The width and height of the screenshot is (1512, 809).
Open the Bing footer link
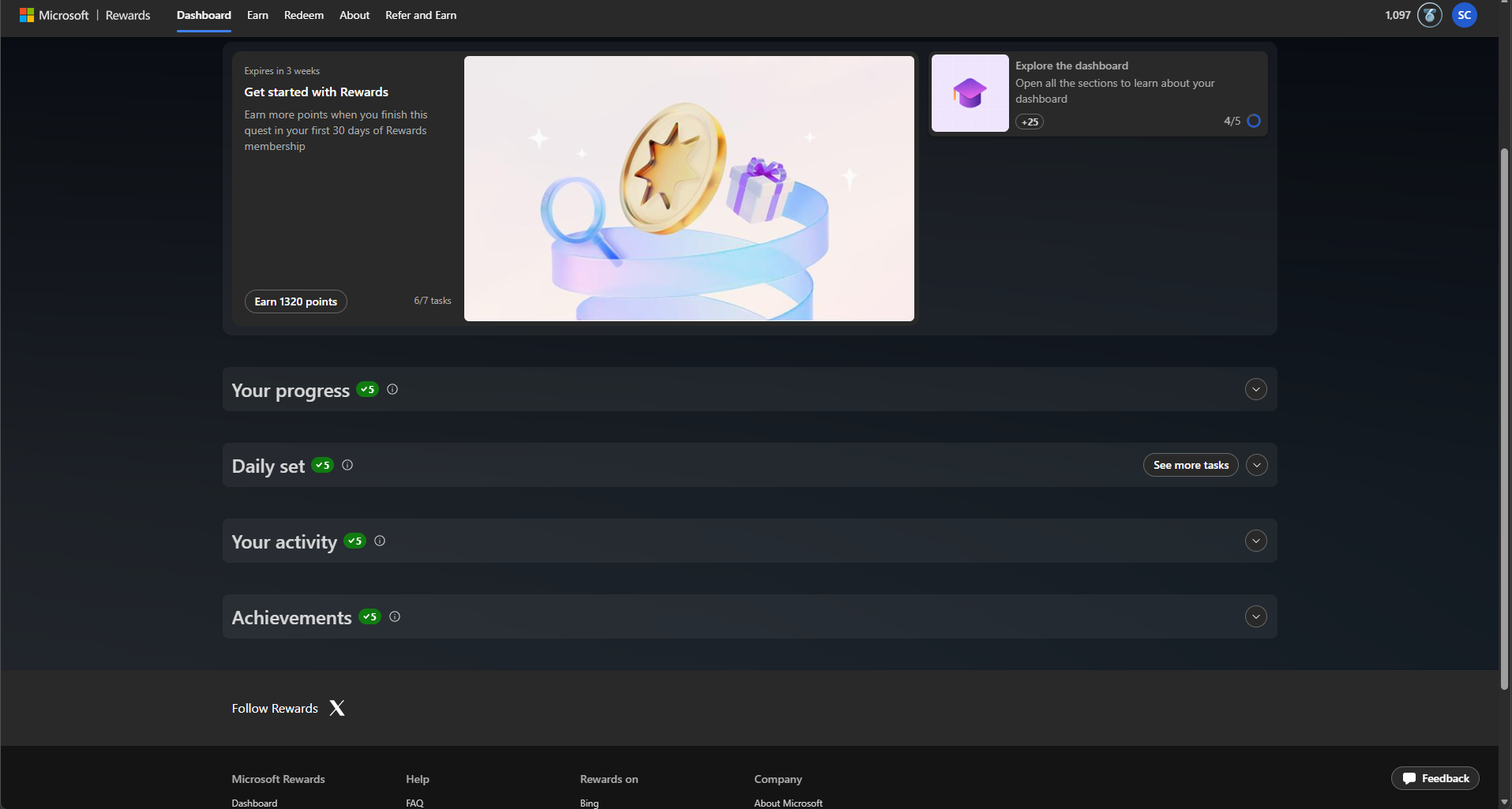(x=589, y=803)
